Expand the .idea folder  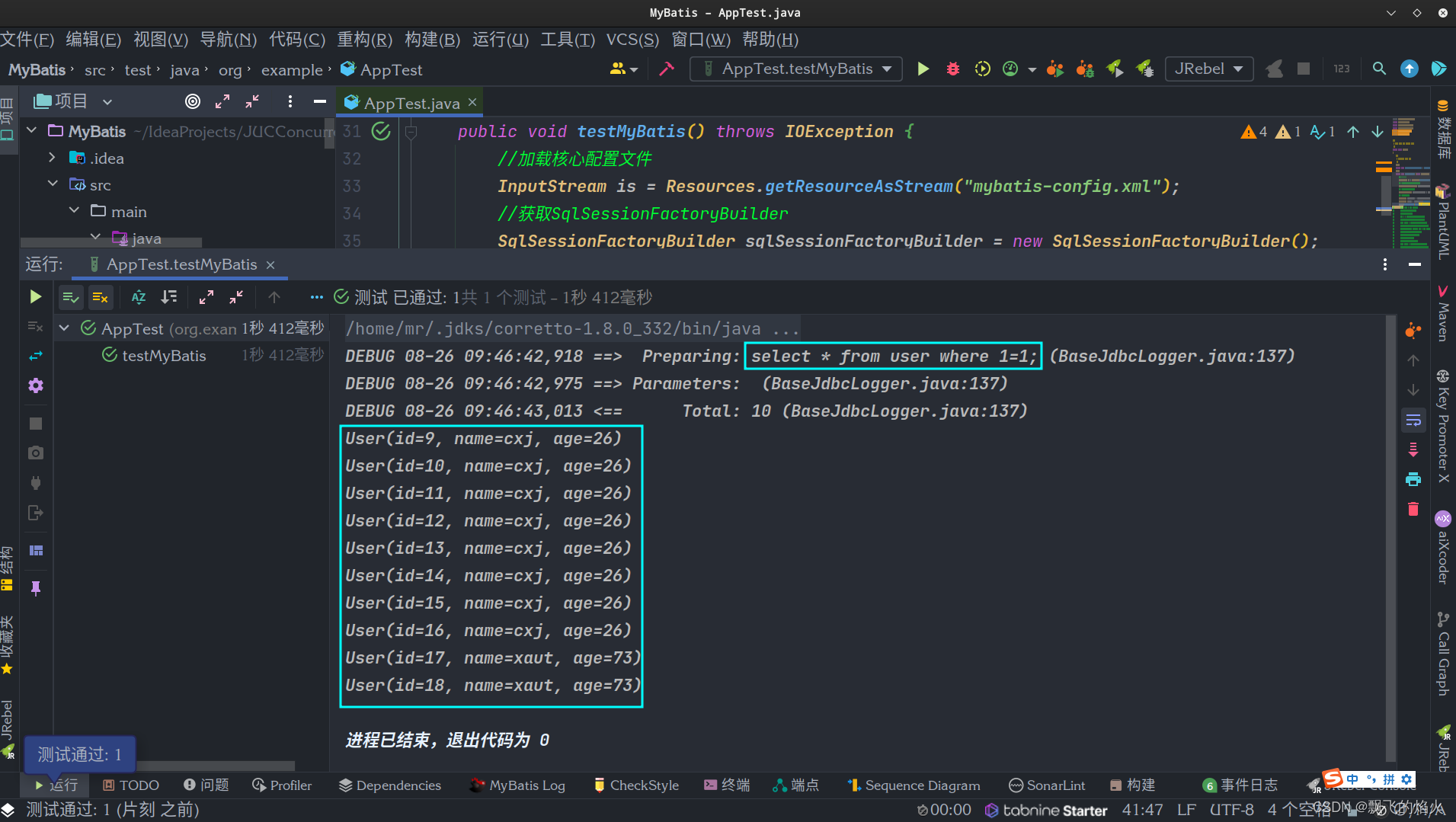tap(52, 158)
